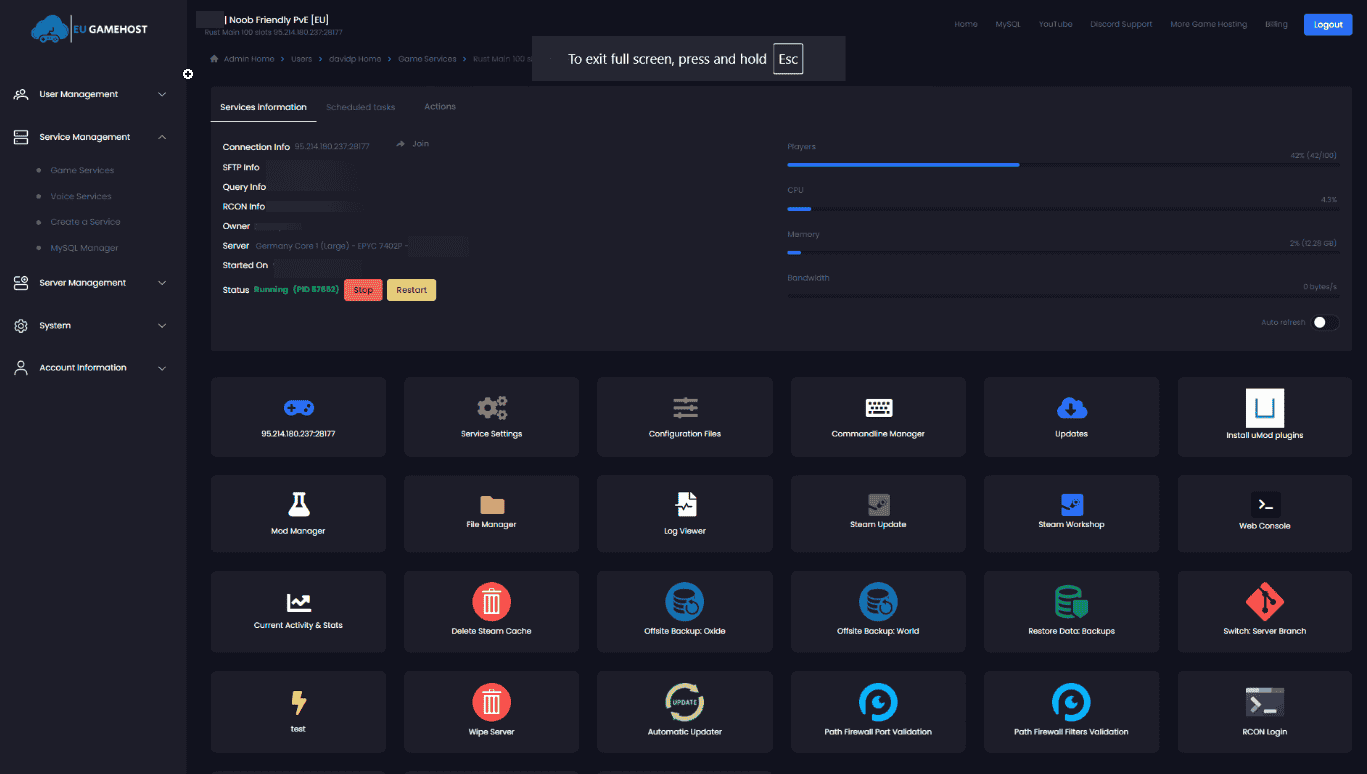Click the Running (PID) status text
The width and height of the screenshot is (1367, 774).
pos(296,290)
